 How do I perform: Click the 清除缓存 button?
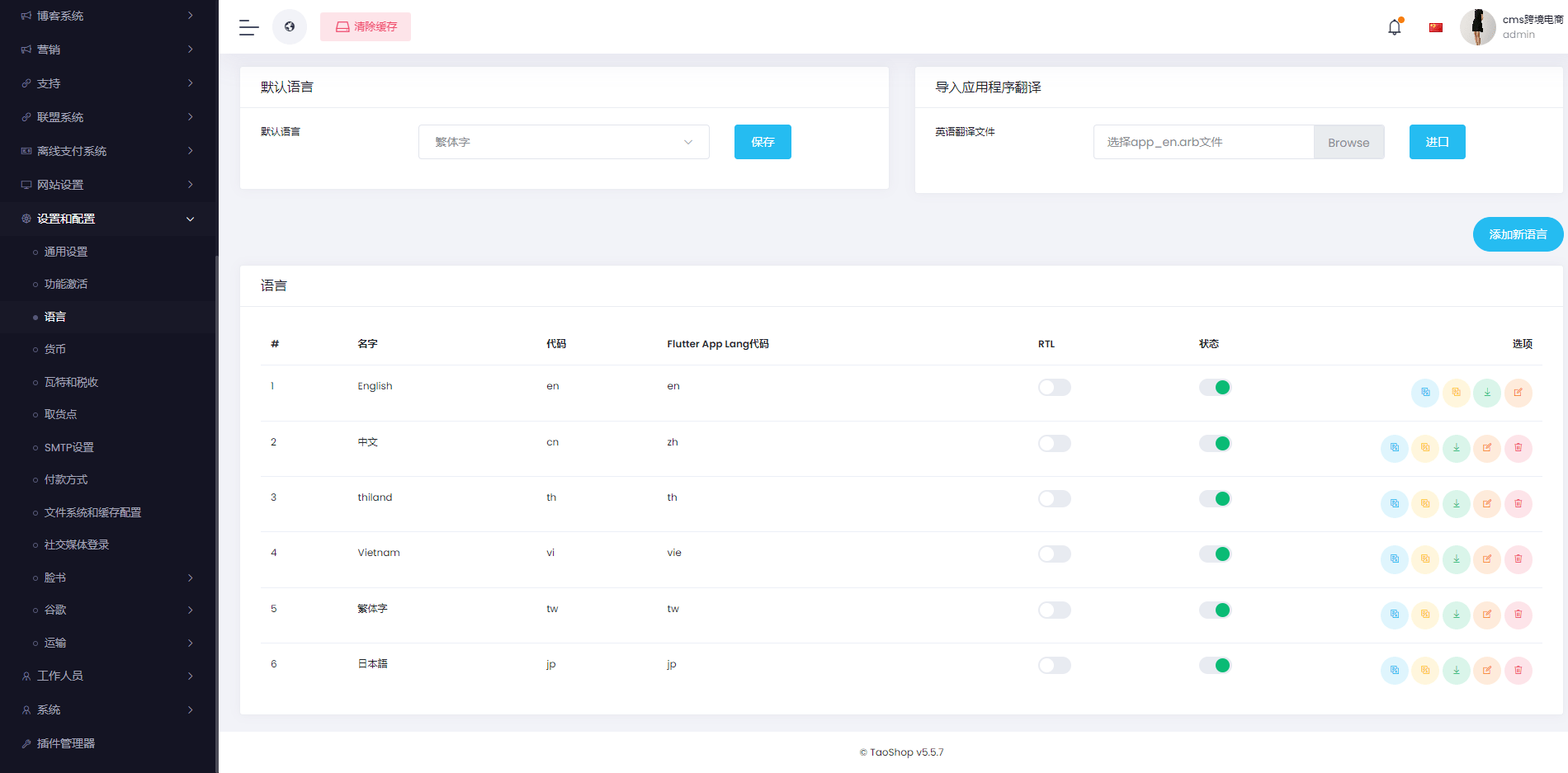pos(365,26)
